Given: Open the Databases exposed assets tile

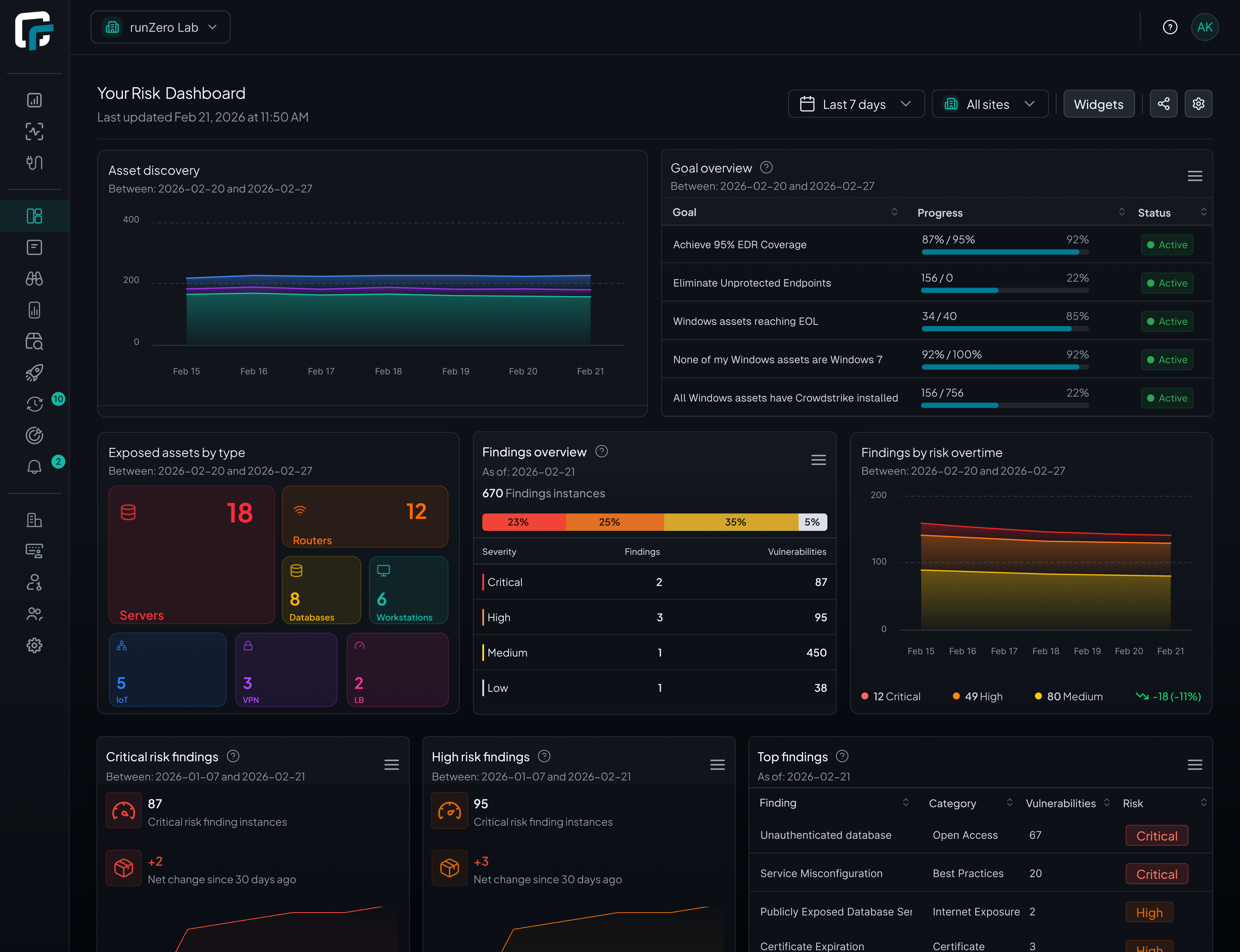Looking at the screenshot, I should coord(322,590).
